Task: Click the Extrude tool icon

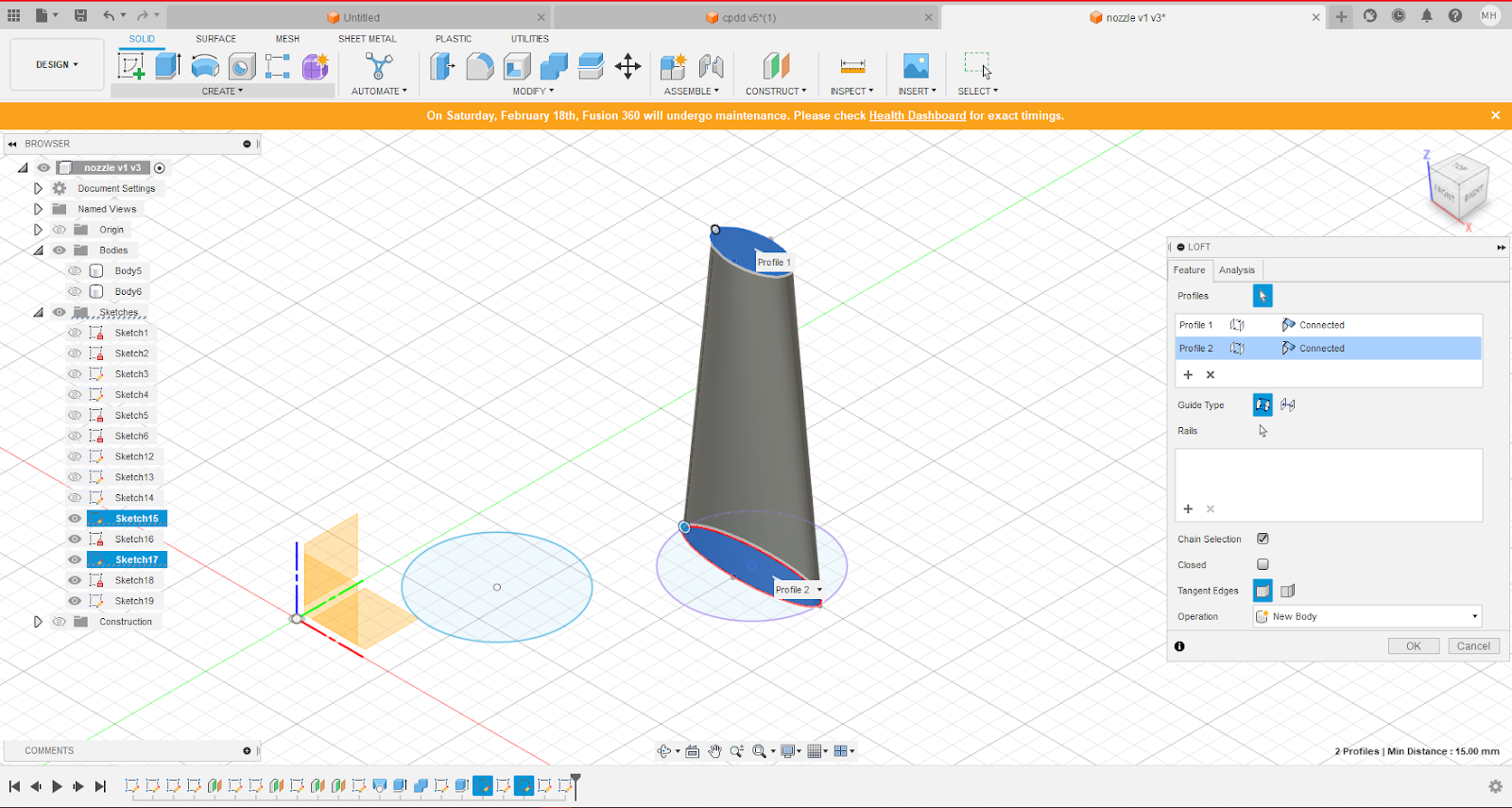Action: pos(168,66)
